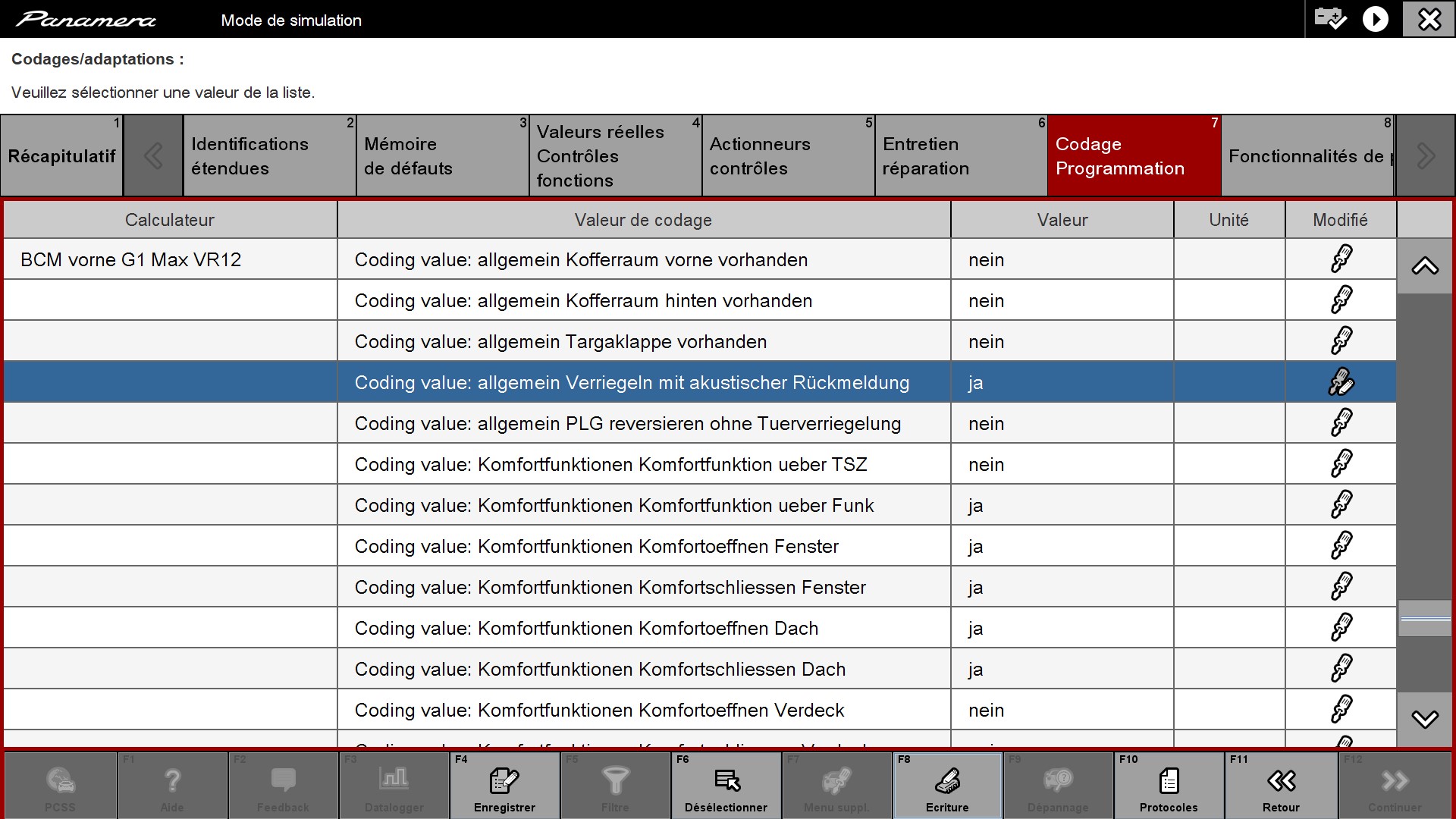Select the row Komfortoeffnen Fenster
1456x819 pixels.
tap(700, 546)
